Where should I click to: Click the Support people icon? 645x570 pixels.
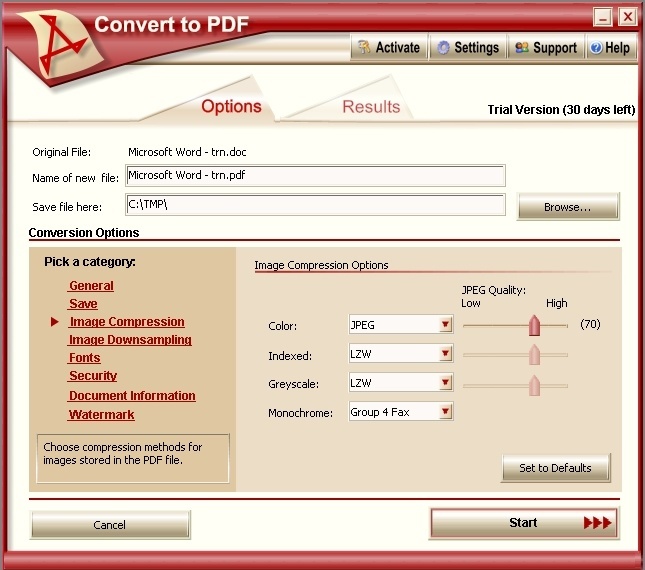[x=522, y=48]
